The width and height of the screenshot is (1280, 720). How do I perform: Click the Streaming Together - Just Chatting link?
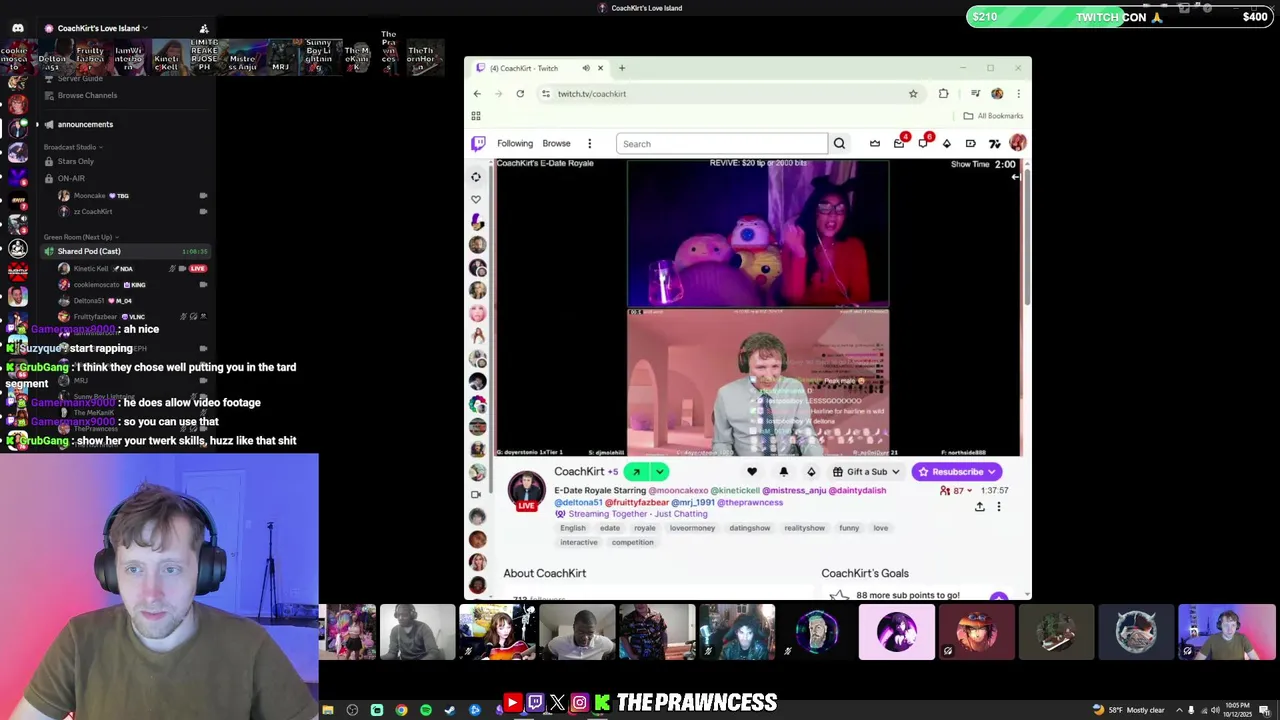coord(638,514)
